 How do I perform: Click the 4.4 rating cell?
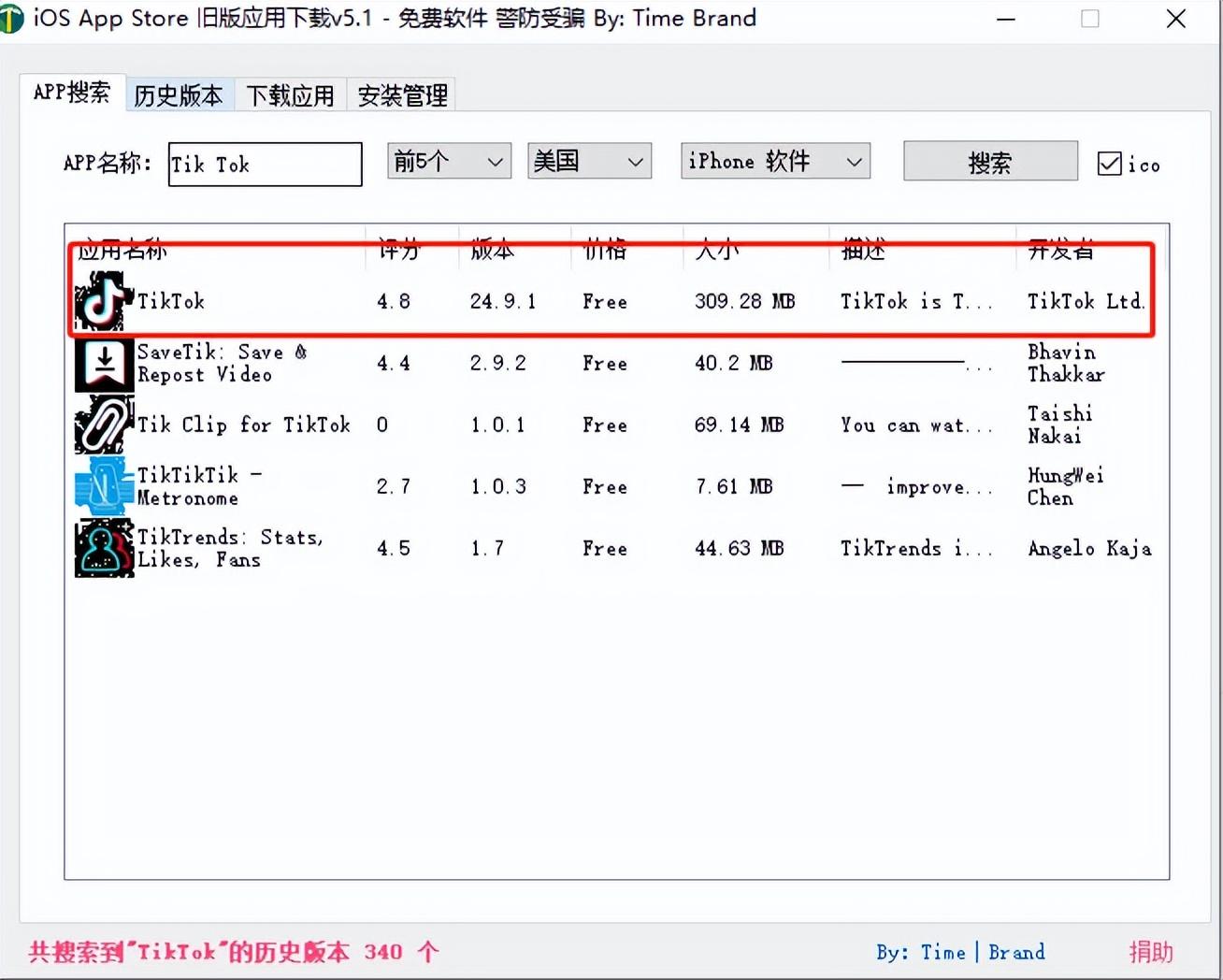394,363
